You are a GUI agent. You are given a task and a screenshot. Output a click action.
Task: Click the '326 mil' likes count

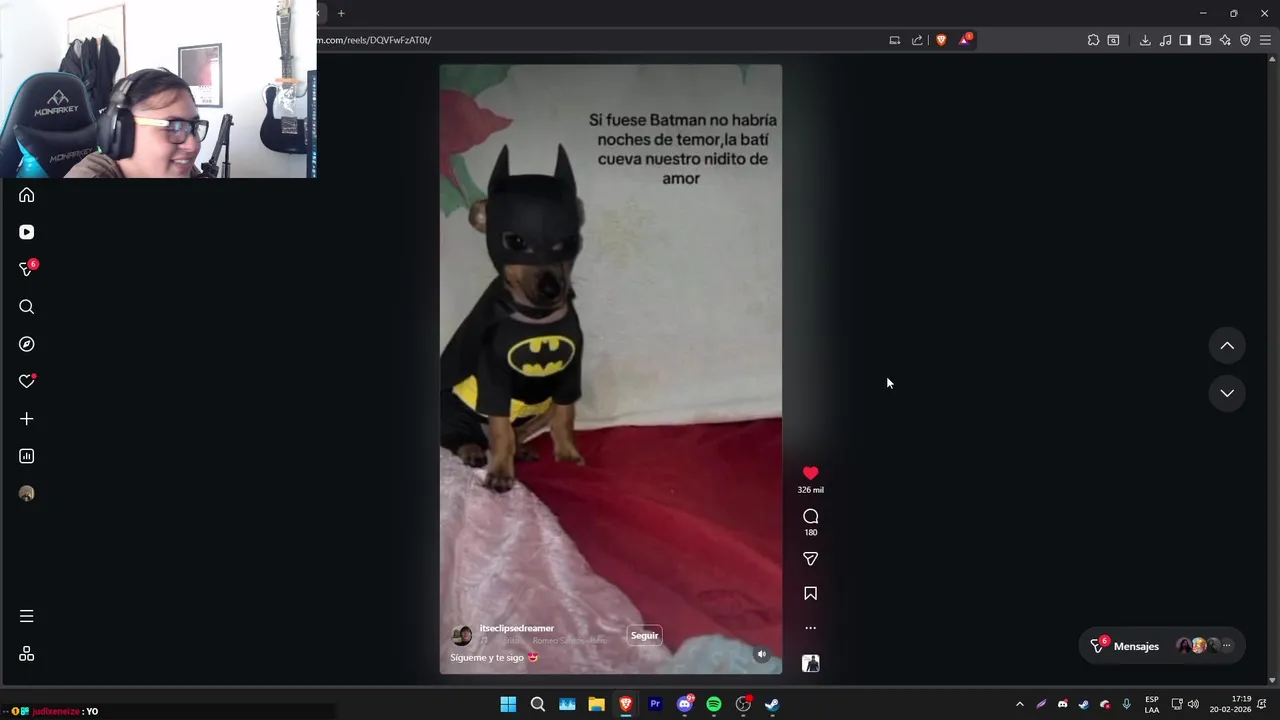pos(811,490)
